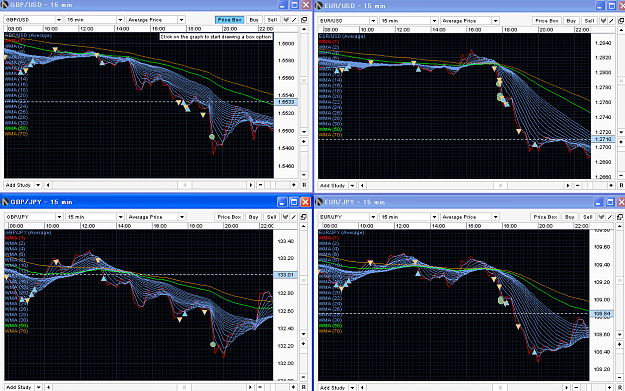This screenshot has height=391, width=625.
Task: Toggle Price Box in EUR/JPY window
Action: 545,217
